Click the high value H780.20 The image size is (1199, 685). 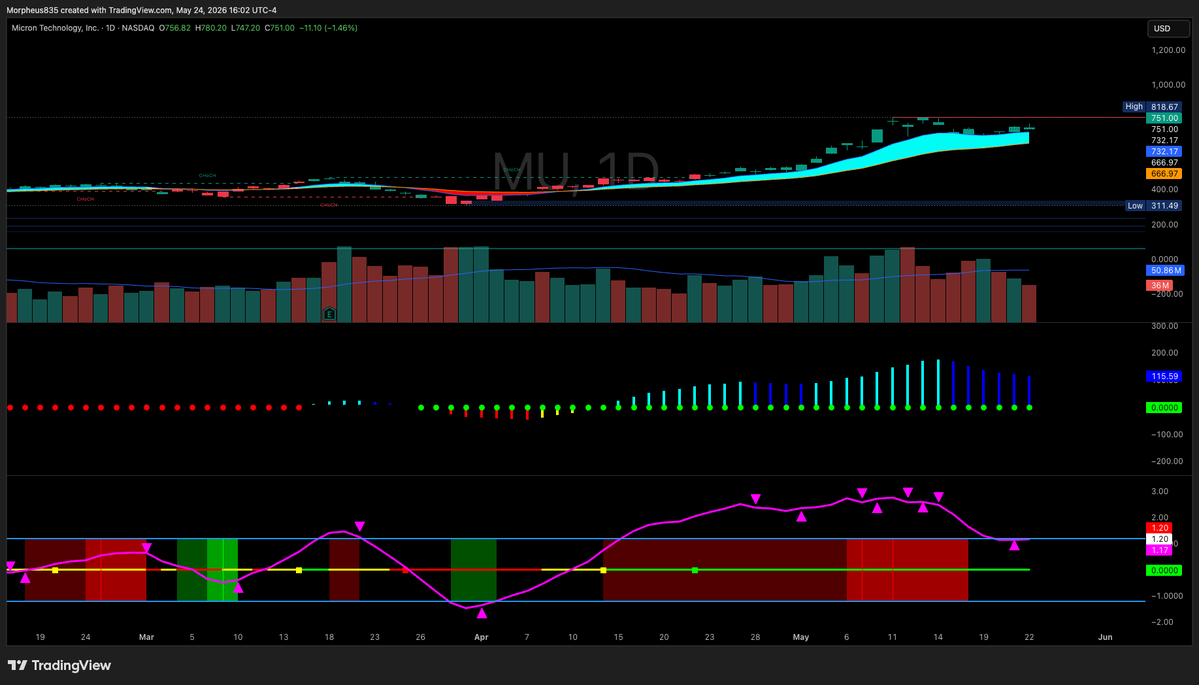click(x=211, y=28)
